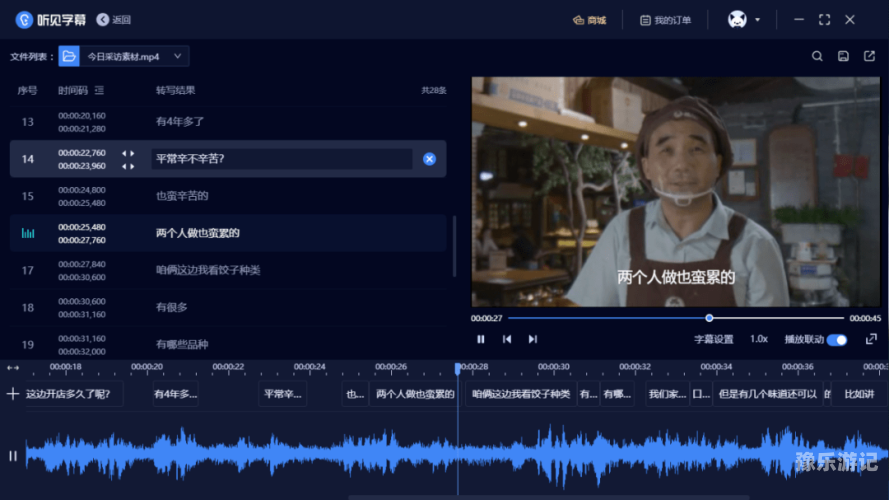
Task: Click the video progress slider handle
Action: 709,318
